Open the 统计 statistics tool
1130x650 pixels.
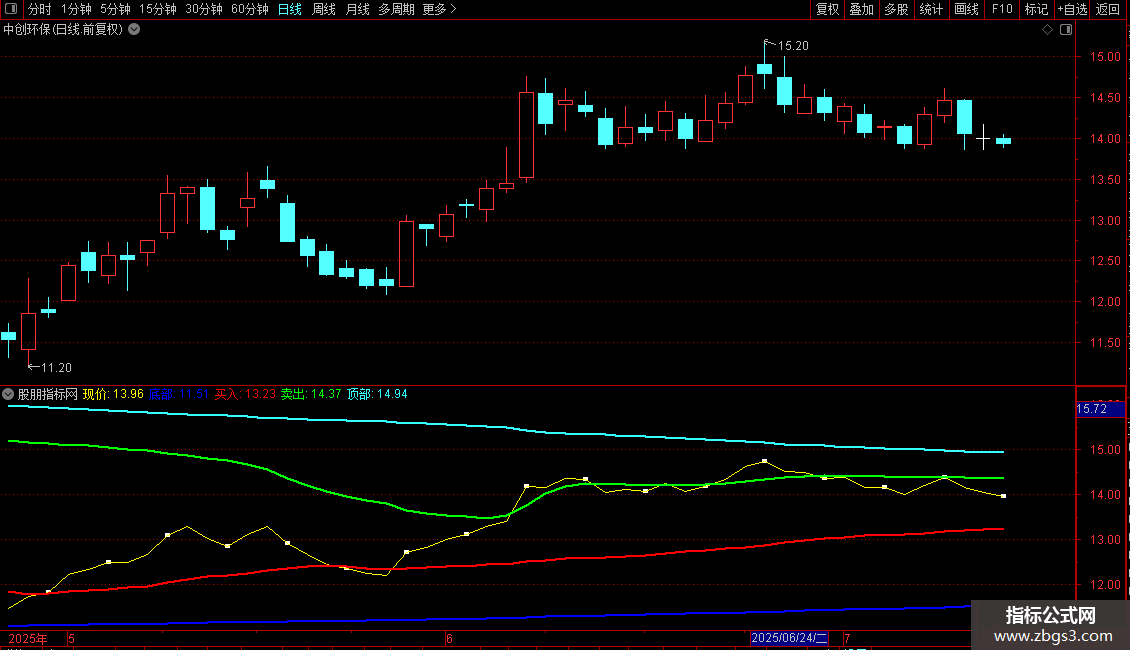(x=930, y=9)
